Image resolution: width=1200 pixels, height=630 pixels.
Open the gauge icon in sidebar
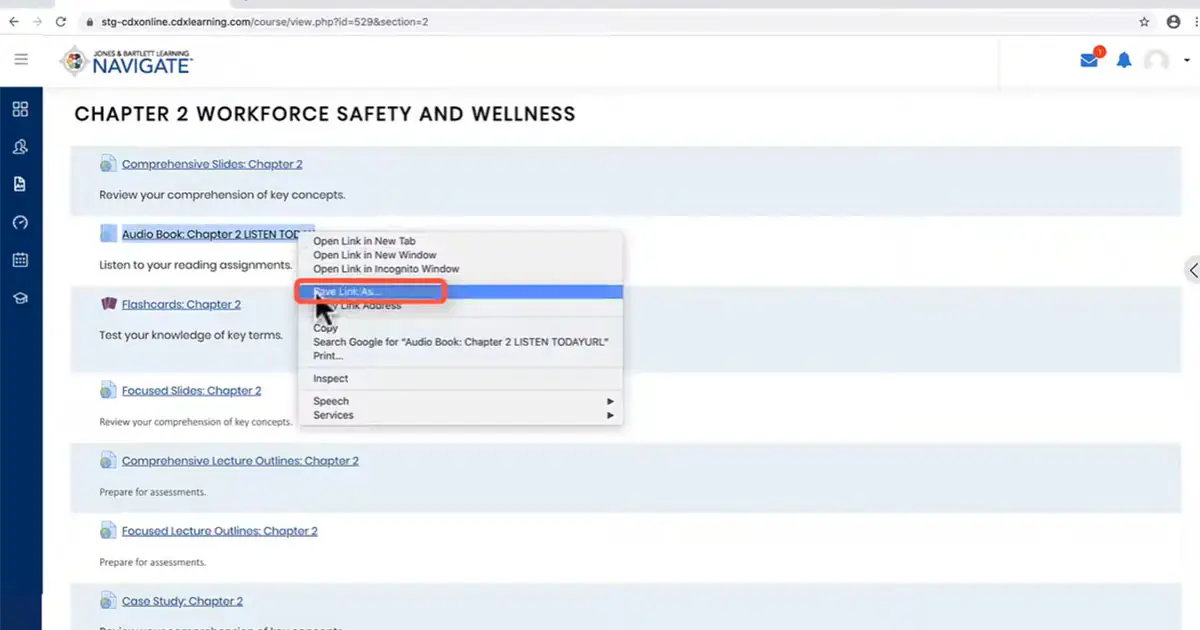[20, 222]
